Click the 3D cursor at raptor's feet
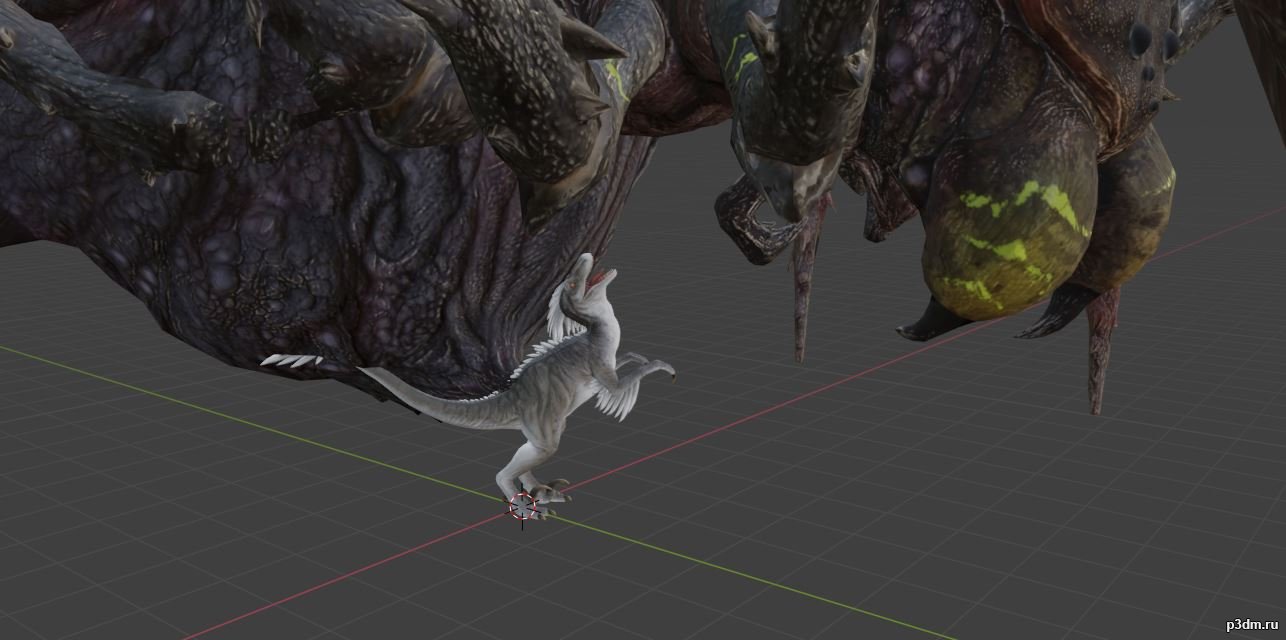 click(x=522, y=506)
